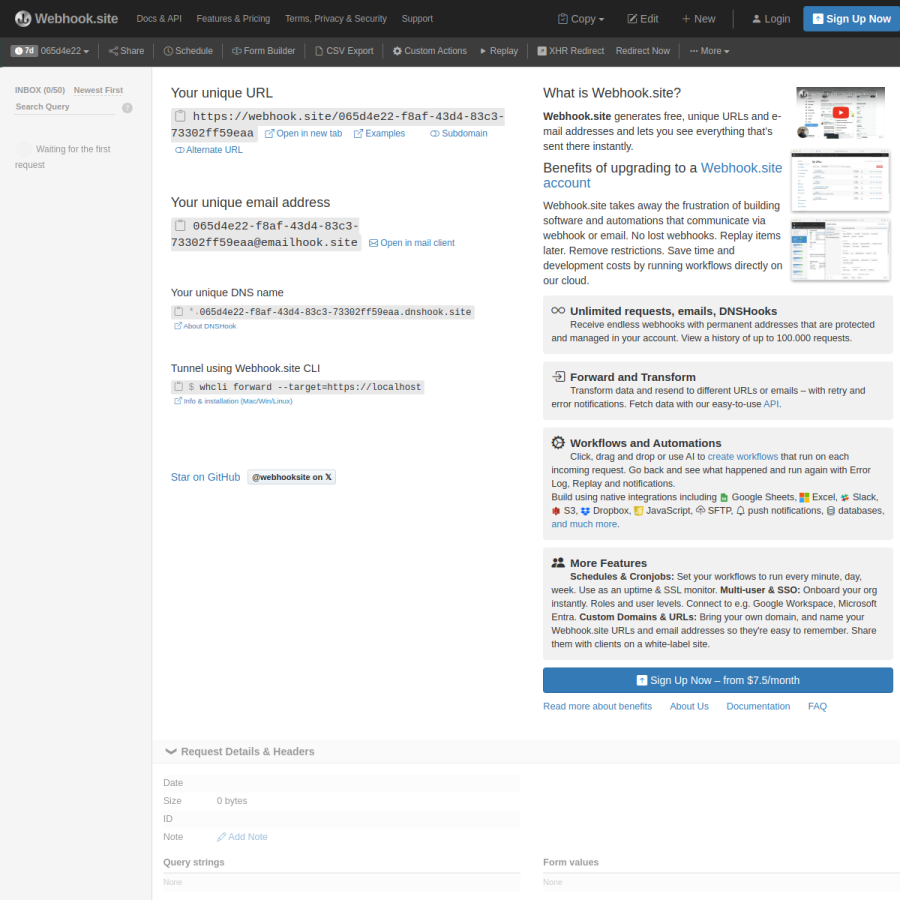Copy the whcli forward command clipboard icon
900x900 pixels.
179,386
